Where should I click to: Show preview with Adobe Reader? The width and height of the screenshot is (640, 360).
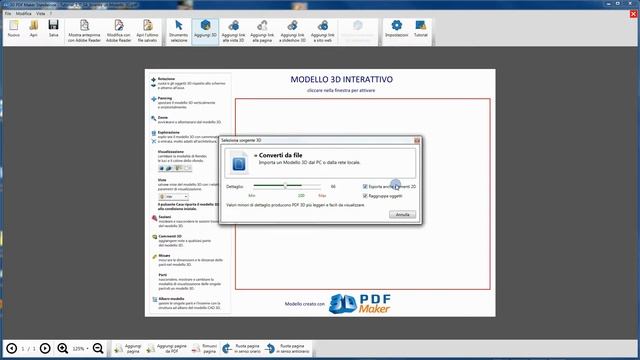tap(84, 31)
